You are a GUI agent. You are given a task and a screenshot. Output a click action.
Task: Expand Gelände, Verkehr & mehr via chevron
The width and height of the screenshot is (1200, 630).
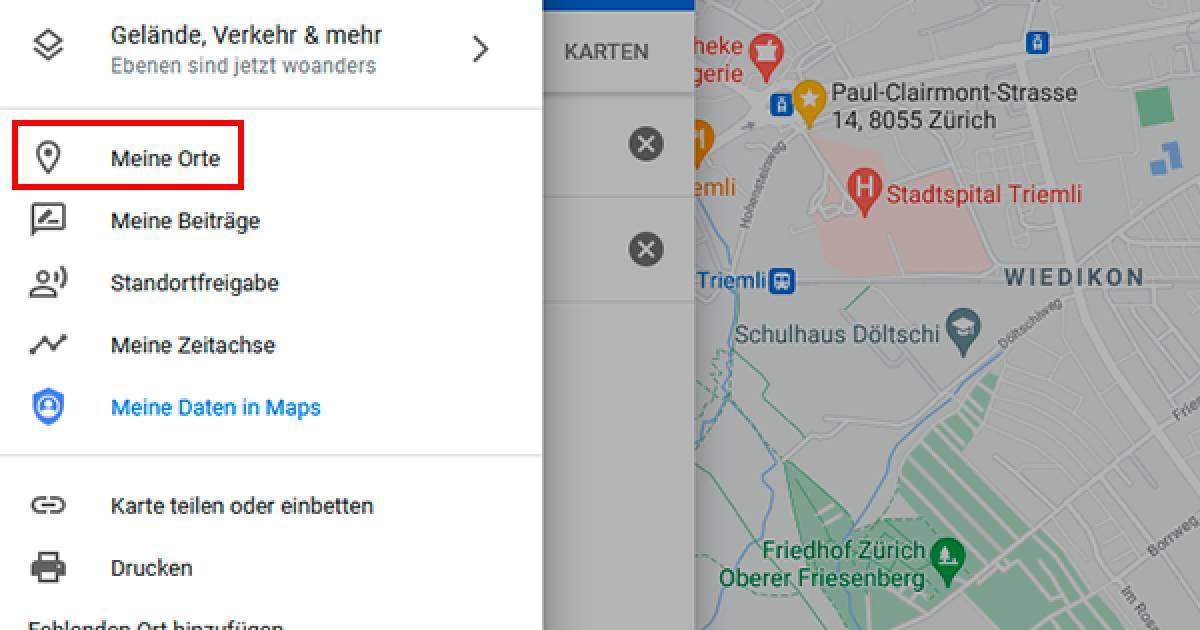click(480, 48)
